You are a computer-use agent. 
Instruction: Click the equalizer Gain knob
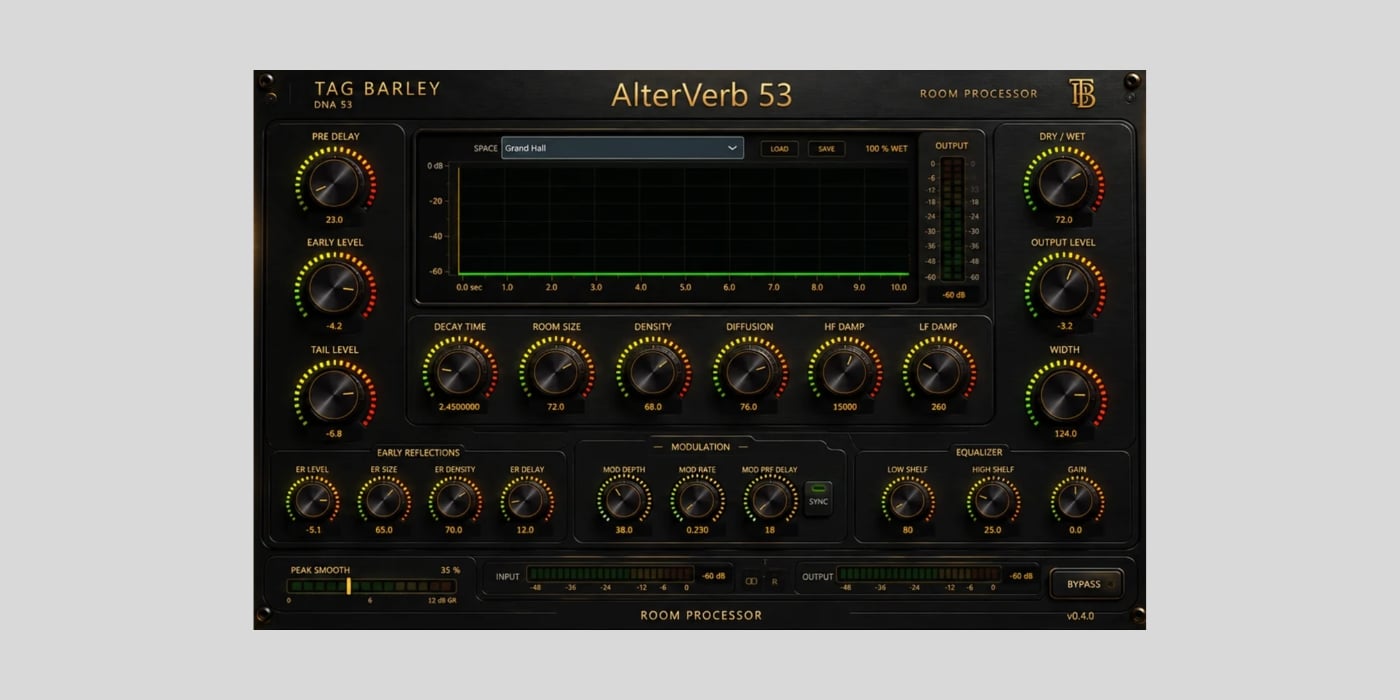[1077, 500]
